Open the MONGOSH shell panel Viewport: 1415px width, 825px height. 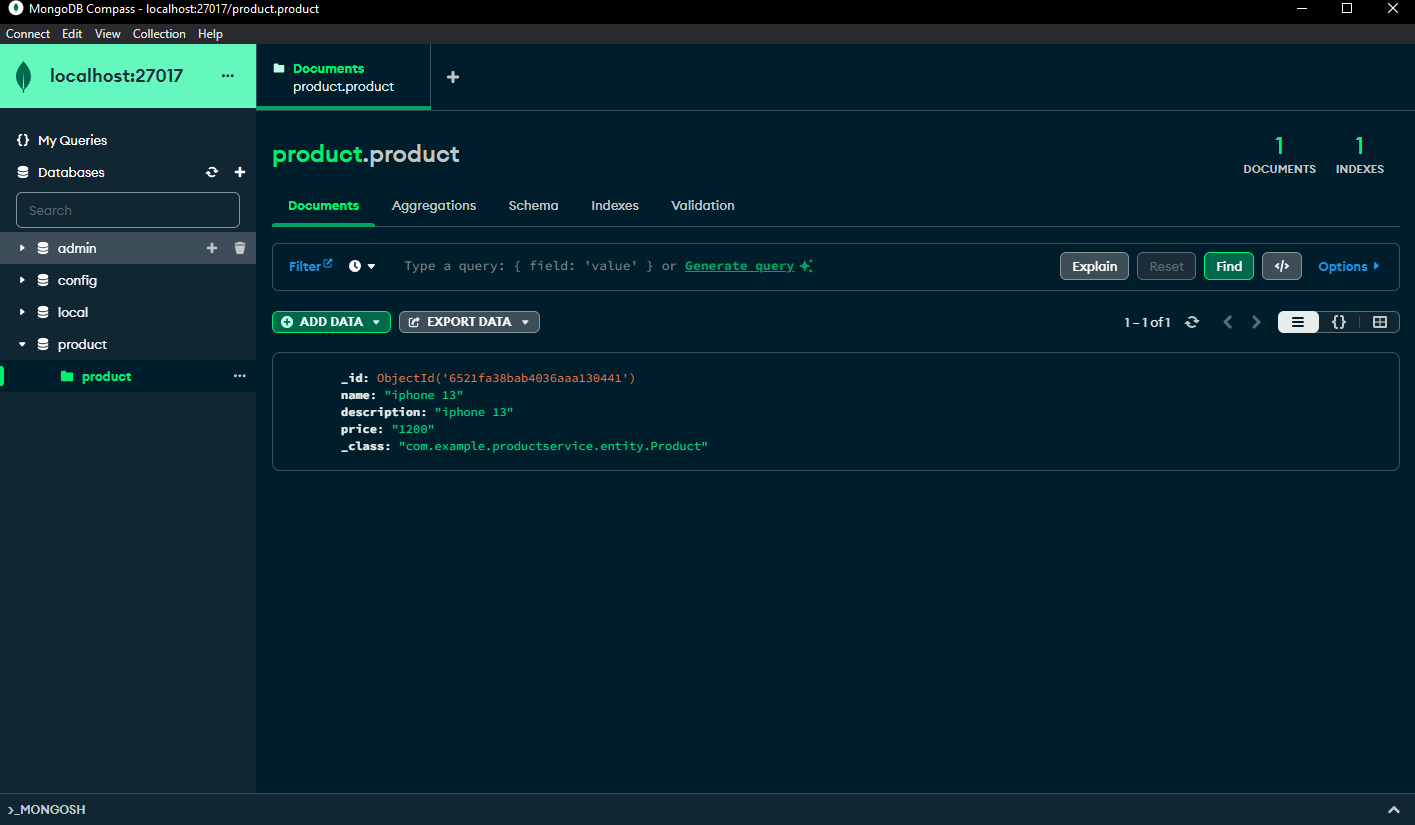(46, 810)
